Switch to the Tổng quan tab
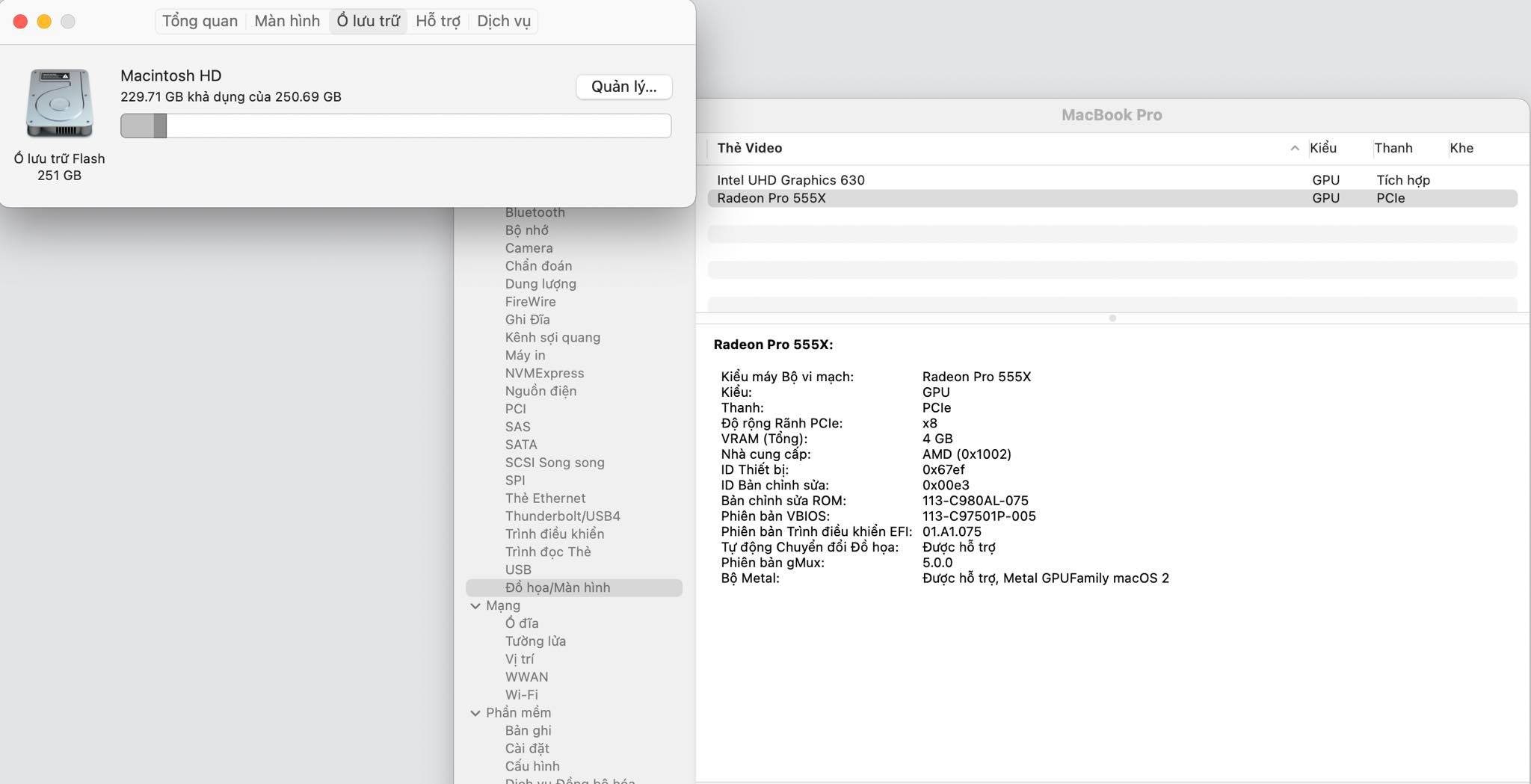 pos(200,21)
